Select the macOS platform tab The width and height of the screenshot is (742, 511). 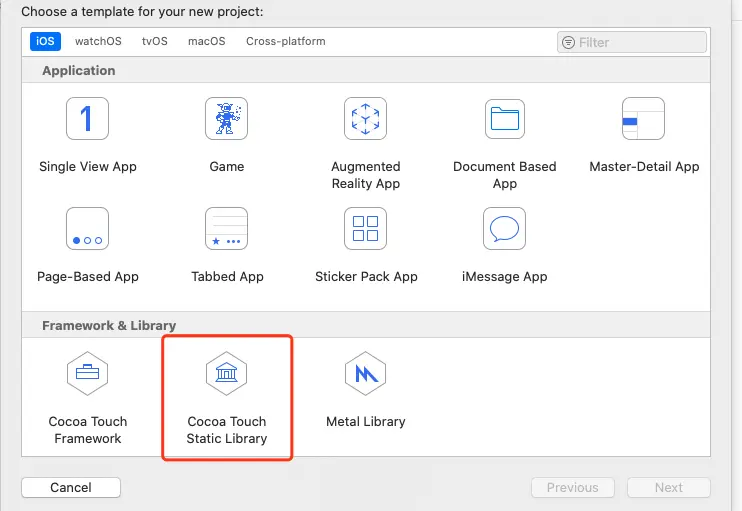point(207,41)
